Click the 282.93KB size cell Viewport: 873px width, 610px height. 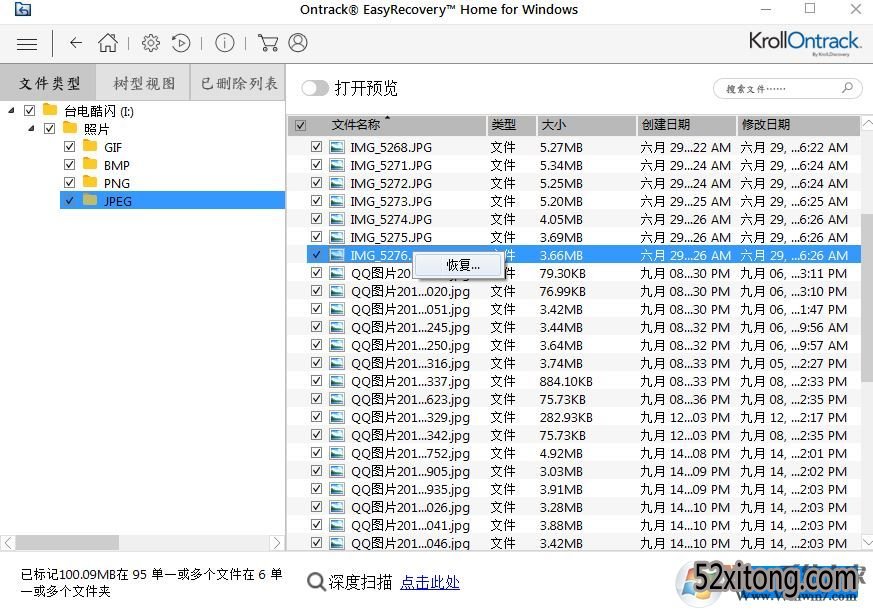[x=566, y=417]
